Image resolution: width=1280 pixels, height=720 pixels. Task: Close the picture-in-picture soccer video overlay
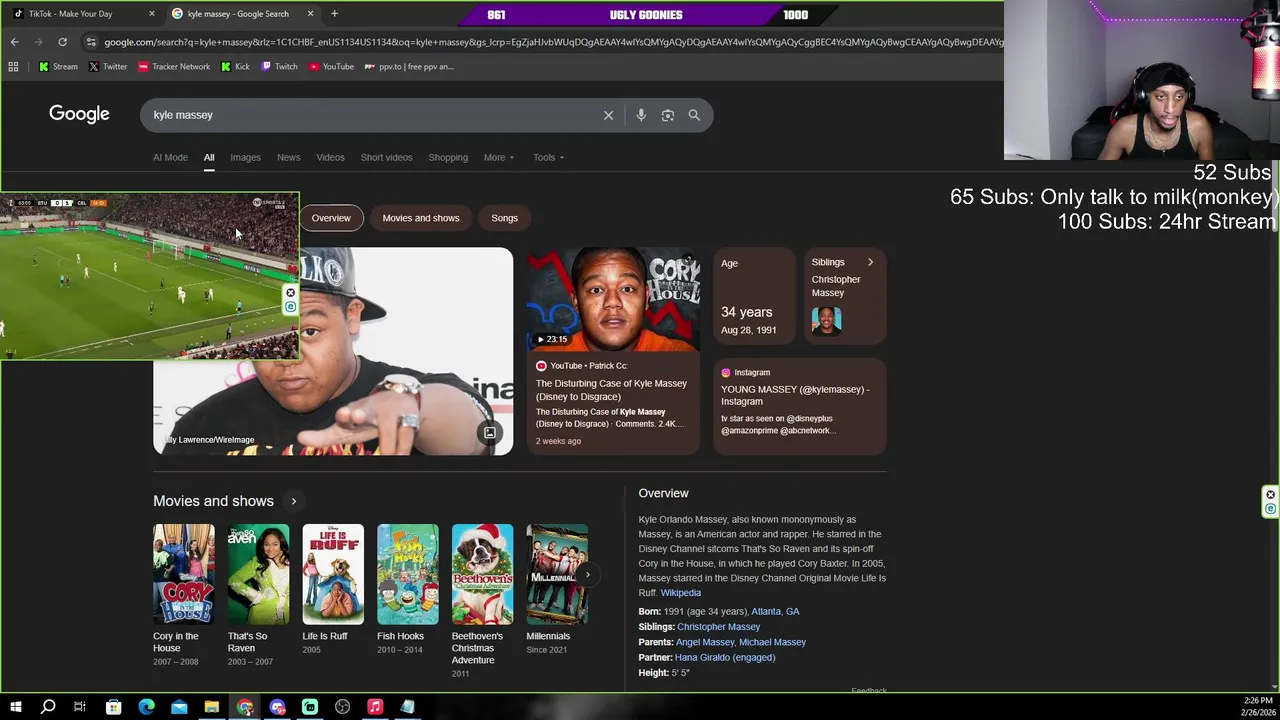pyautogui.click(x=291, y=293)
